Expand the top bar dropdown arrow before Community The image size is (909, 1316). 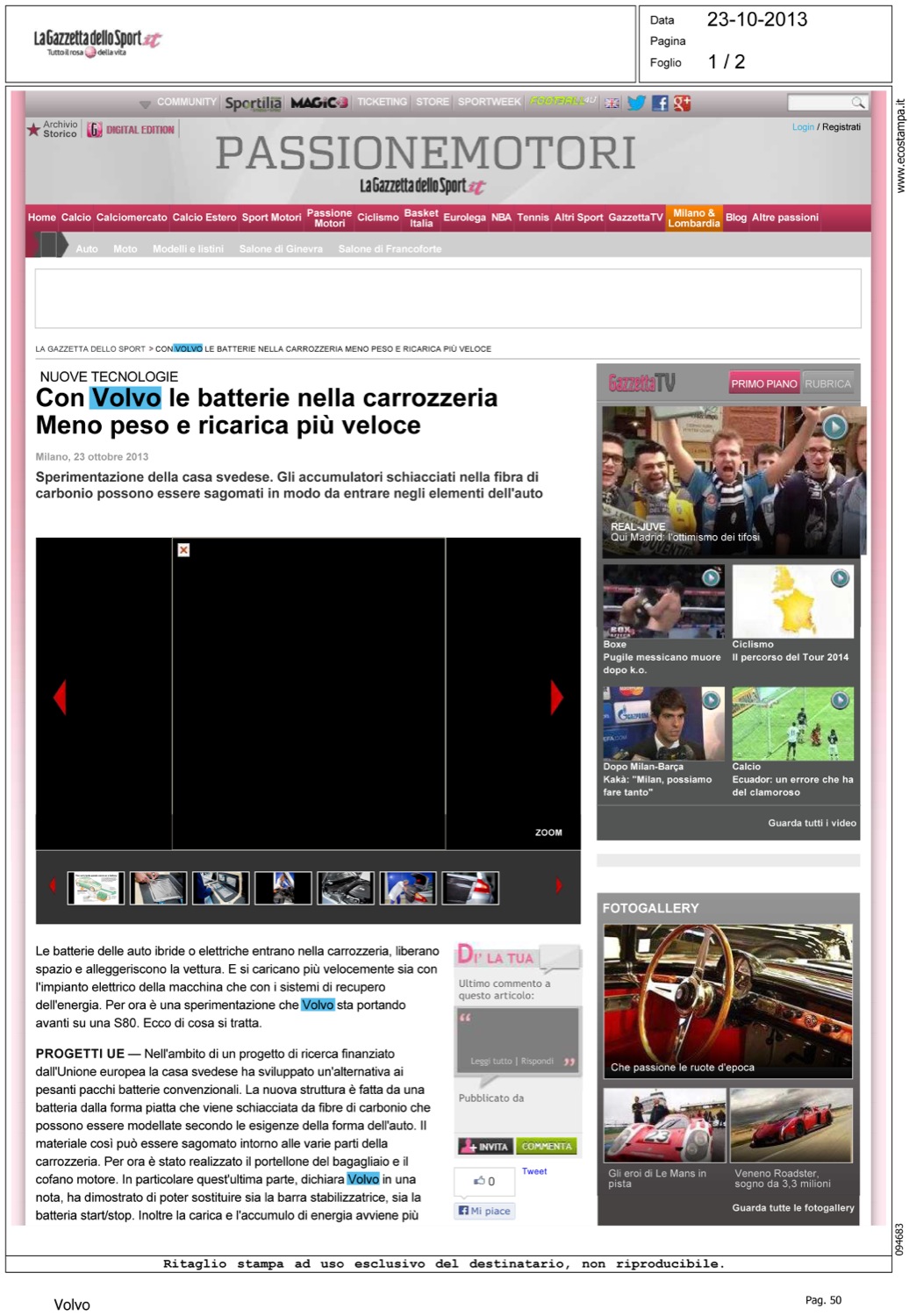pyautogui.click(x=145, y=104)
